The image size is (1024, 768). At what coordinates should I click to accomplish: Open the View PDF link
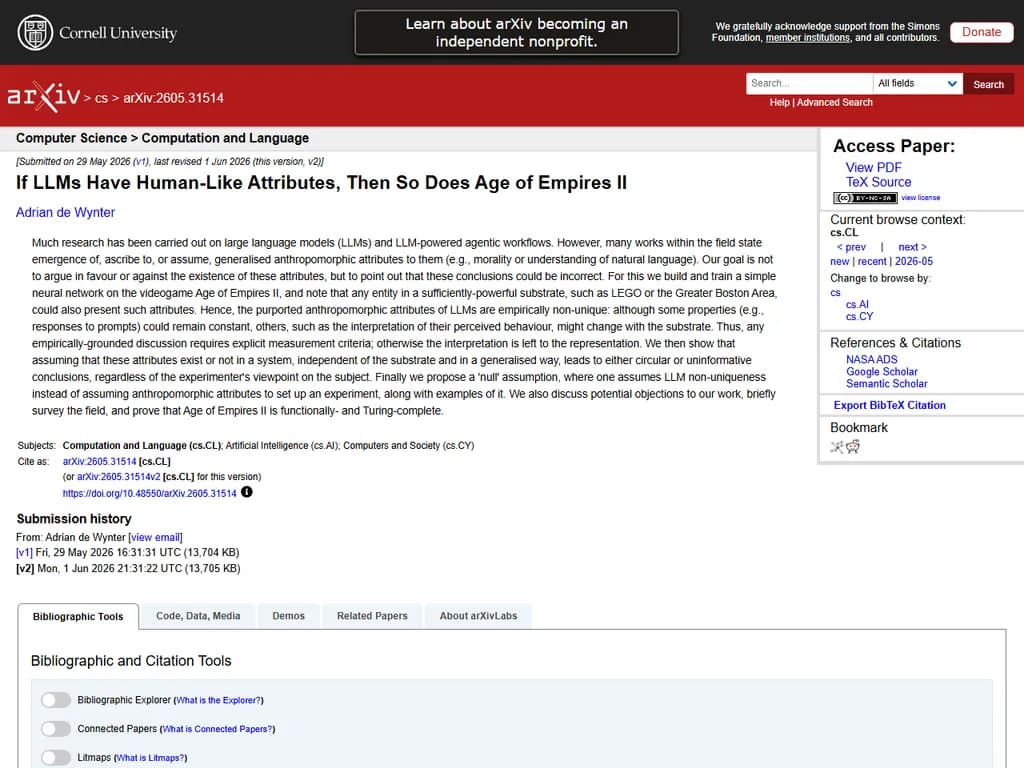[873, 167]
